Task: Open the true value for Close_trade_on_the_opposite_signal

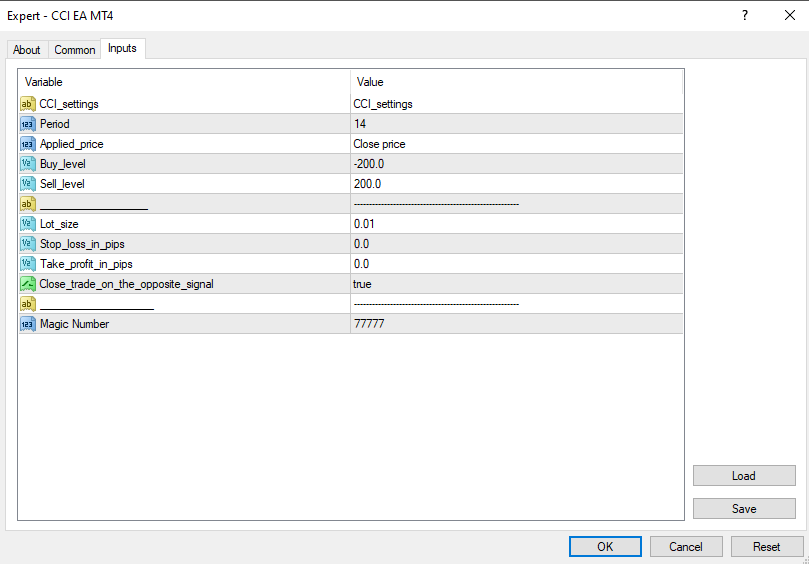Action: pos(516,284)
